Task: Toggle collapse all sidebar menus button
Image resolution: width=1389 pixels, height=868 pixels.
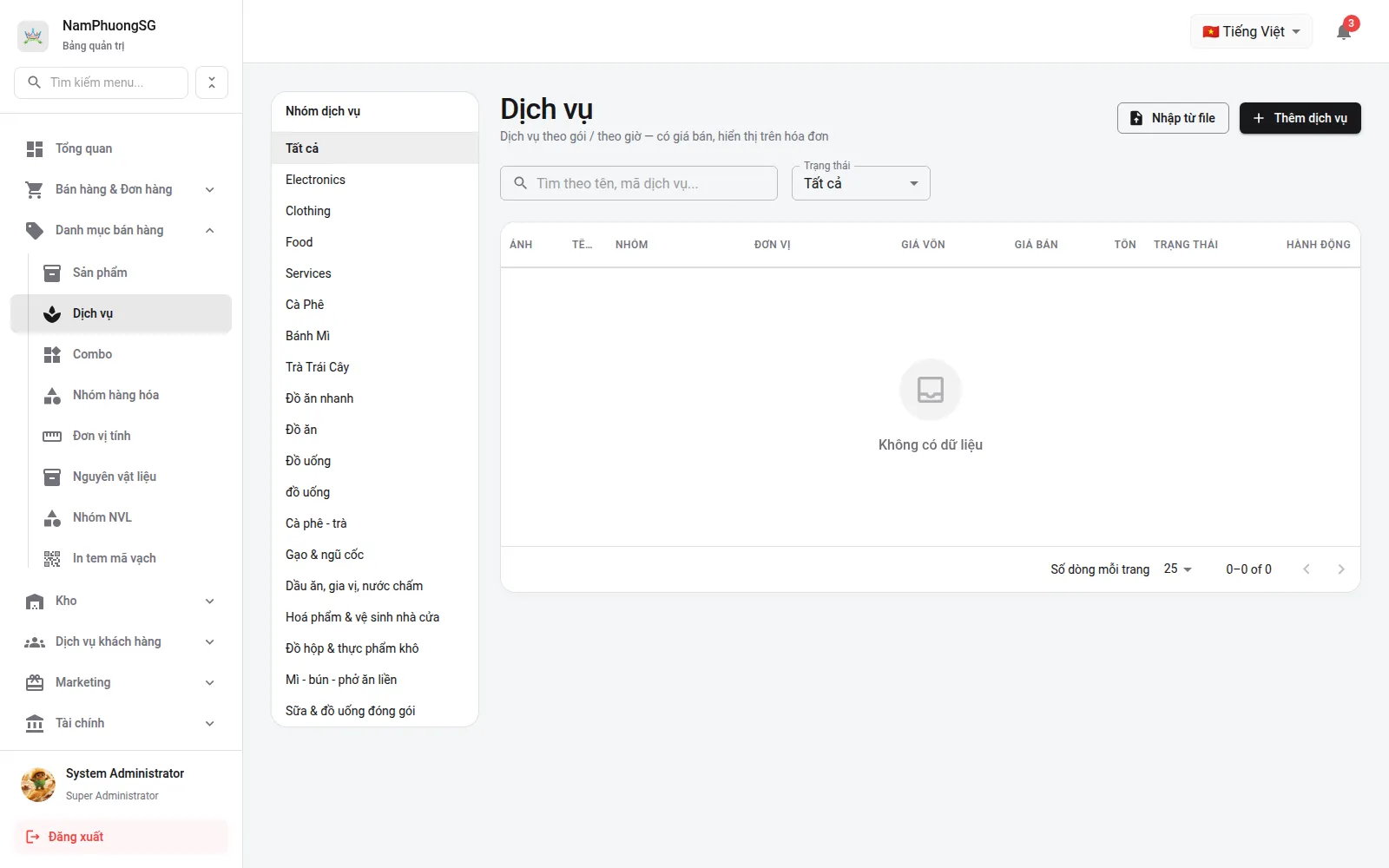Action: click(x=212, y=82)
